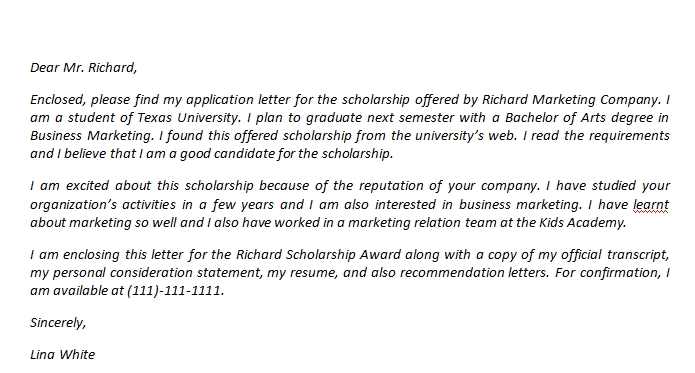Click the word 'organization's' in second paragraph
This screenshot has height=373, width=695.
tap(74, 205)
